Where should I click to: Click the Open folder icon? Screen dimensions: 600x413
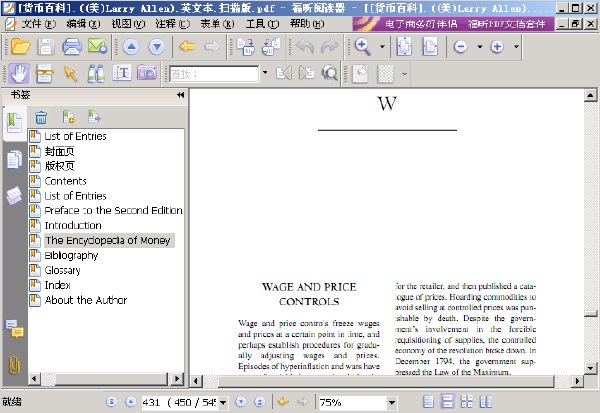pos(21,47)
